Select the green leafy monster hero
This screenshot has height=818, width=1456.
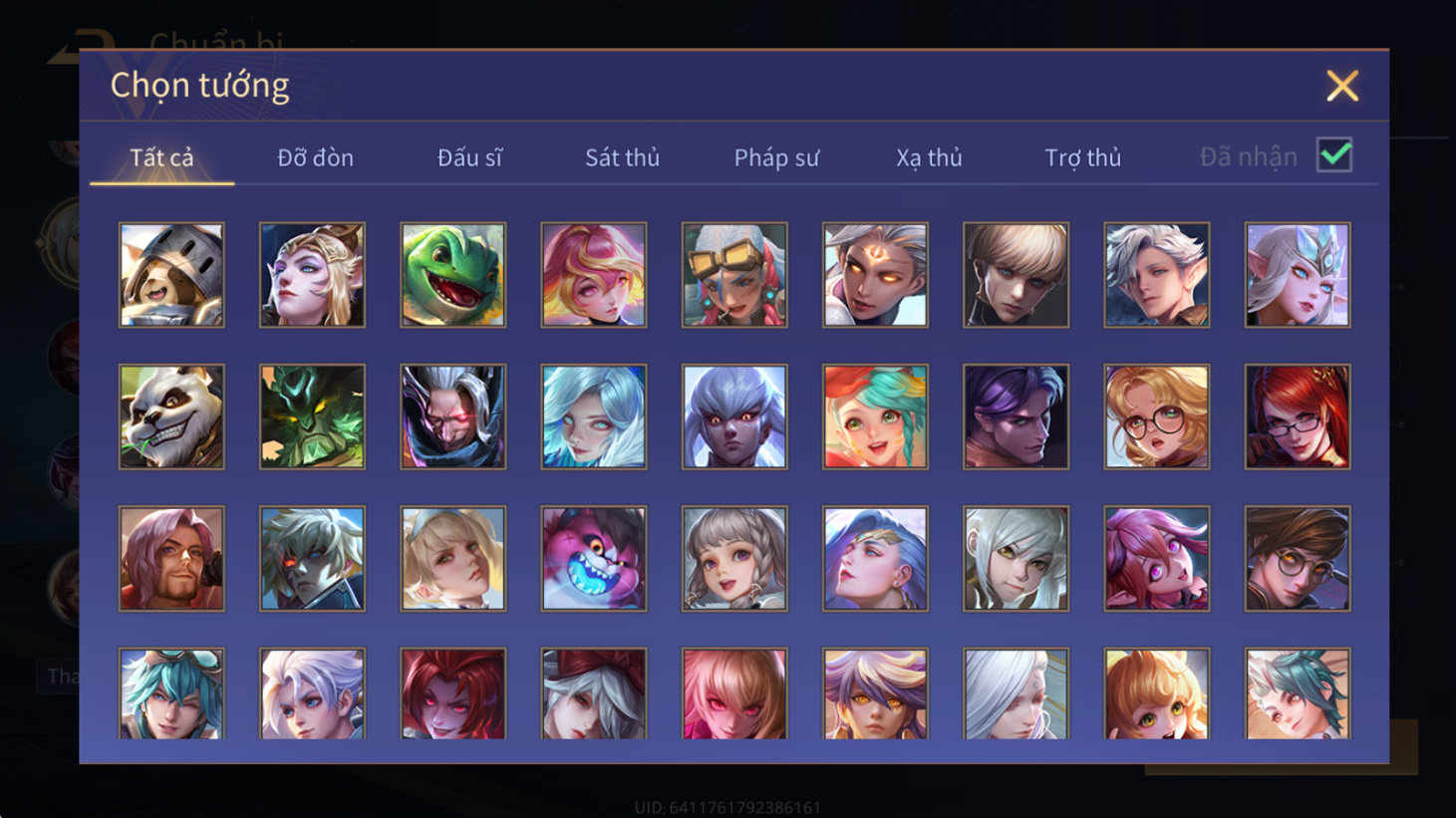click(312, 416)
